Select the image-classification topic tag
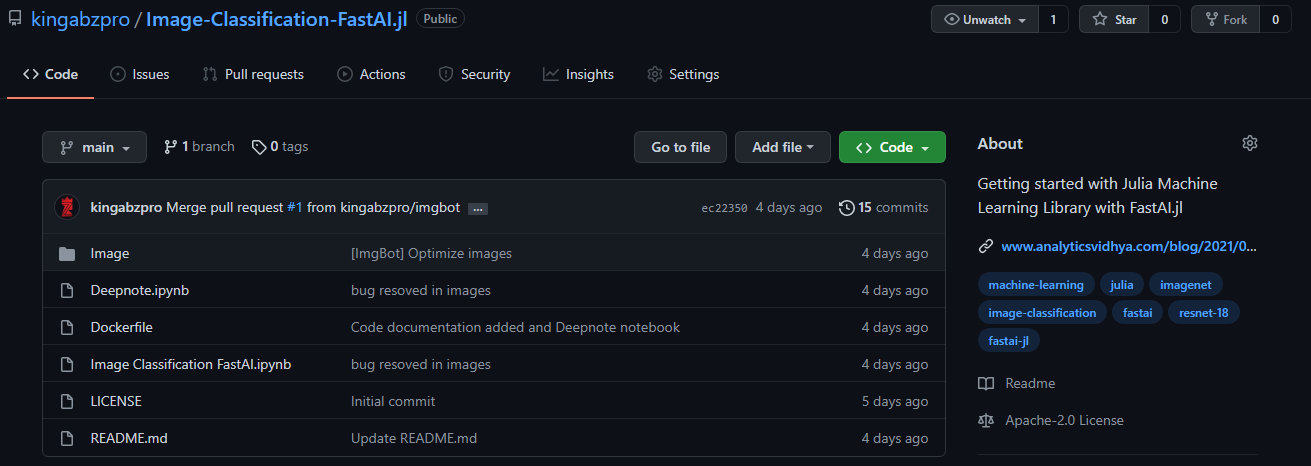This screenshot has height=466, width=1311. pos(1042,313)
